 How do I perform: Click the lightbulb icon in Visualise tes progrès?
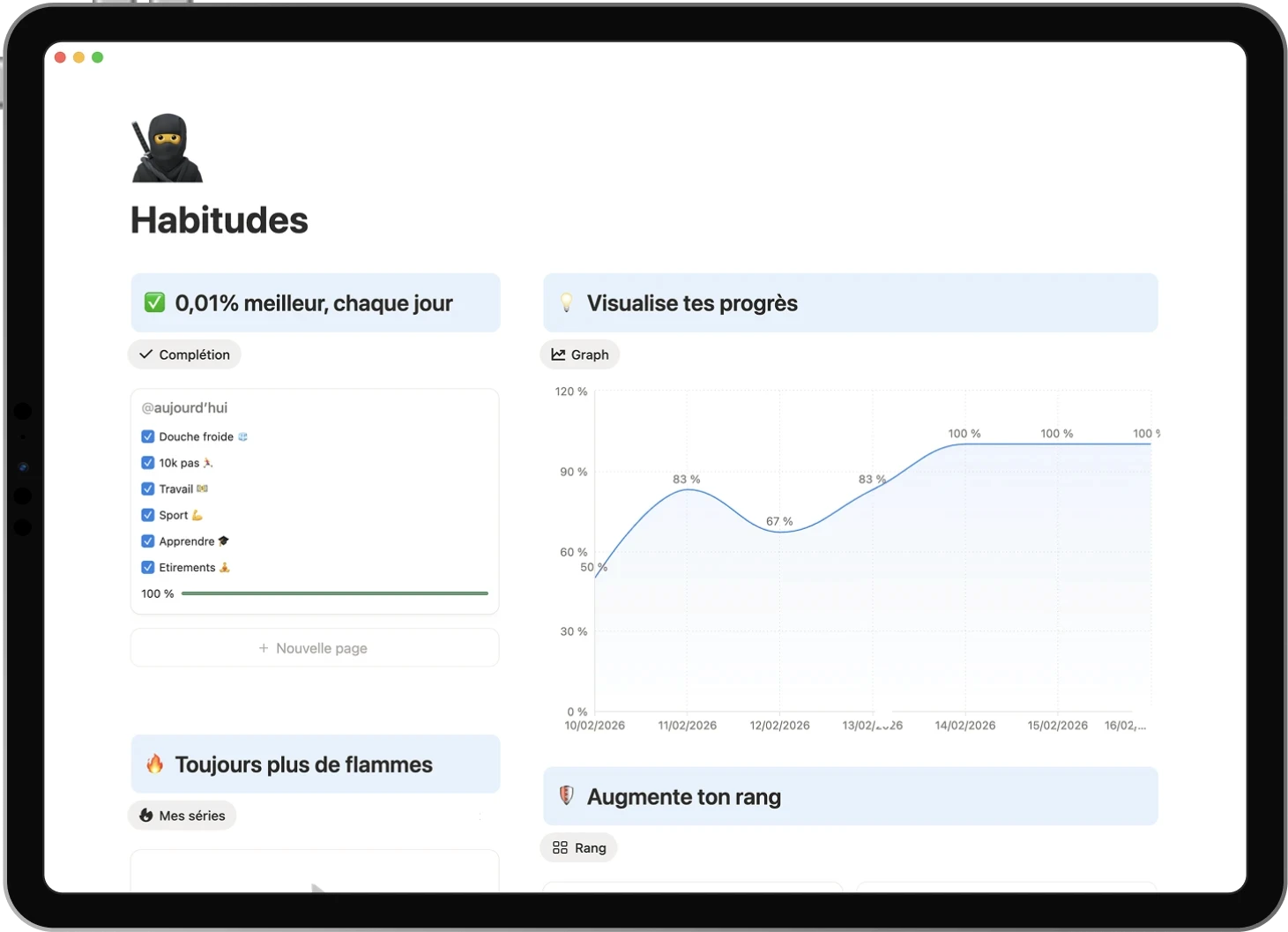[568, 302]
